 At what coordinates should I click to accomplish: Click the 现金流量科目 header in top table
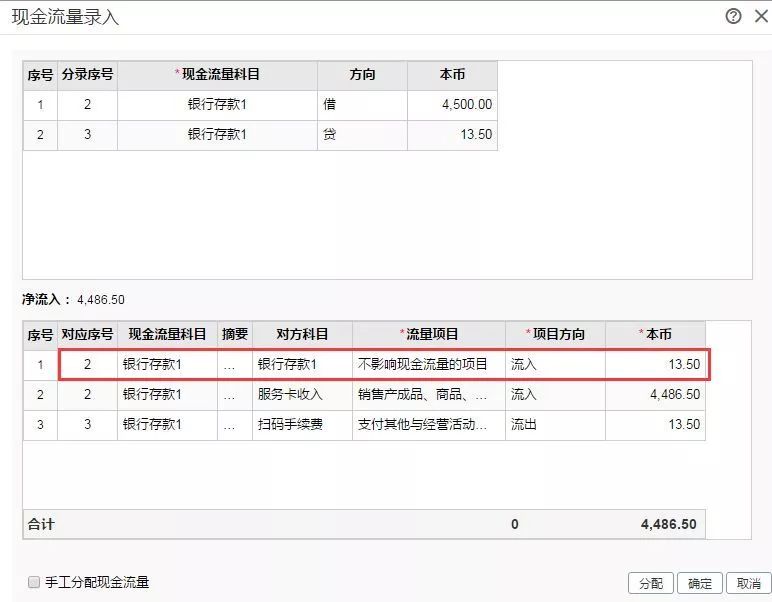tap(217, 75)
